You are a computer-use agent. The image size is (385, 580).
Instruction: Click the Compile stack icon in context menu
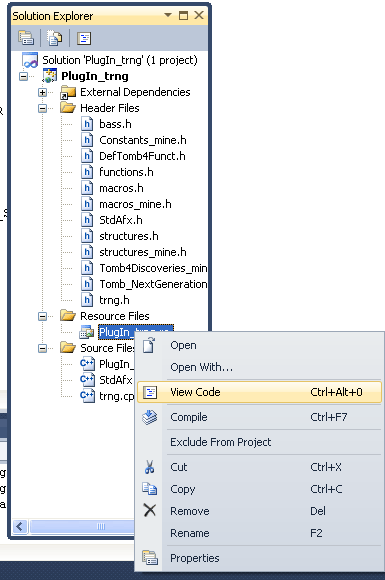pos(149,417)
